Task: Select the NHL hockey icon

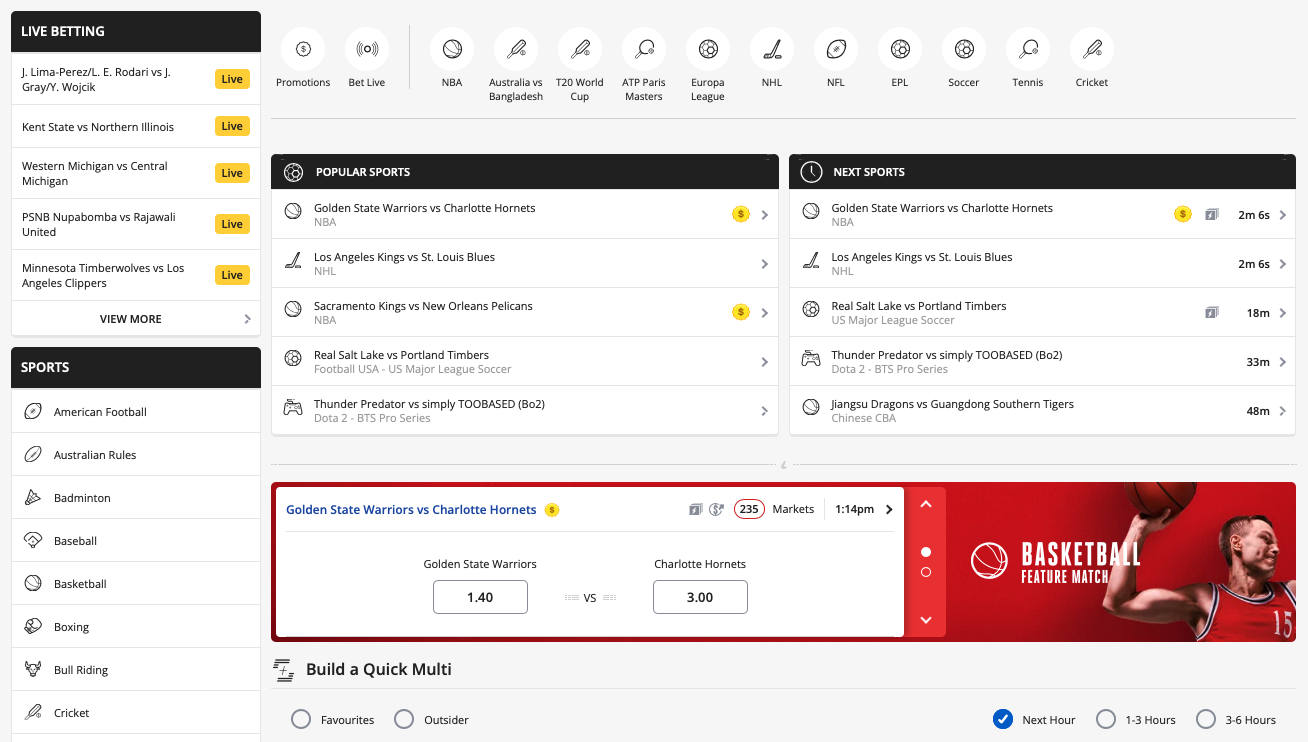Action: pyautogui.click(x=772, y=48)
